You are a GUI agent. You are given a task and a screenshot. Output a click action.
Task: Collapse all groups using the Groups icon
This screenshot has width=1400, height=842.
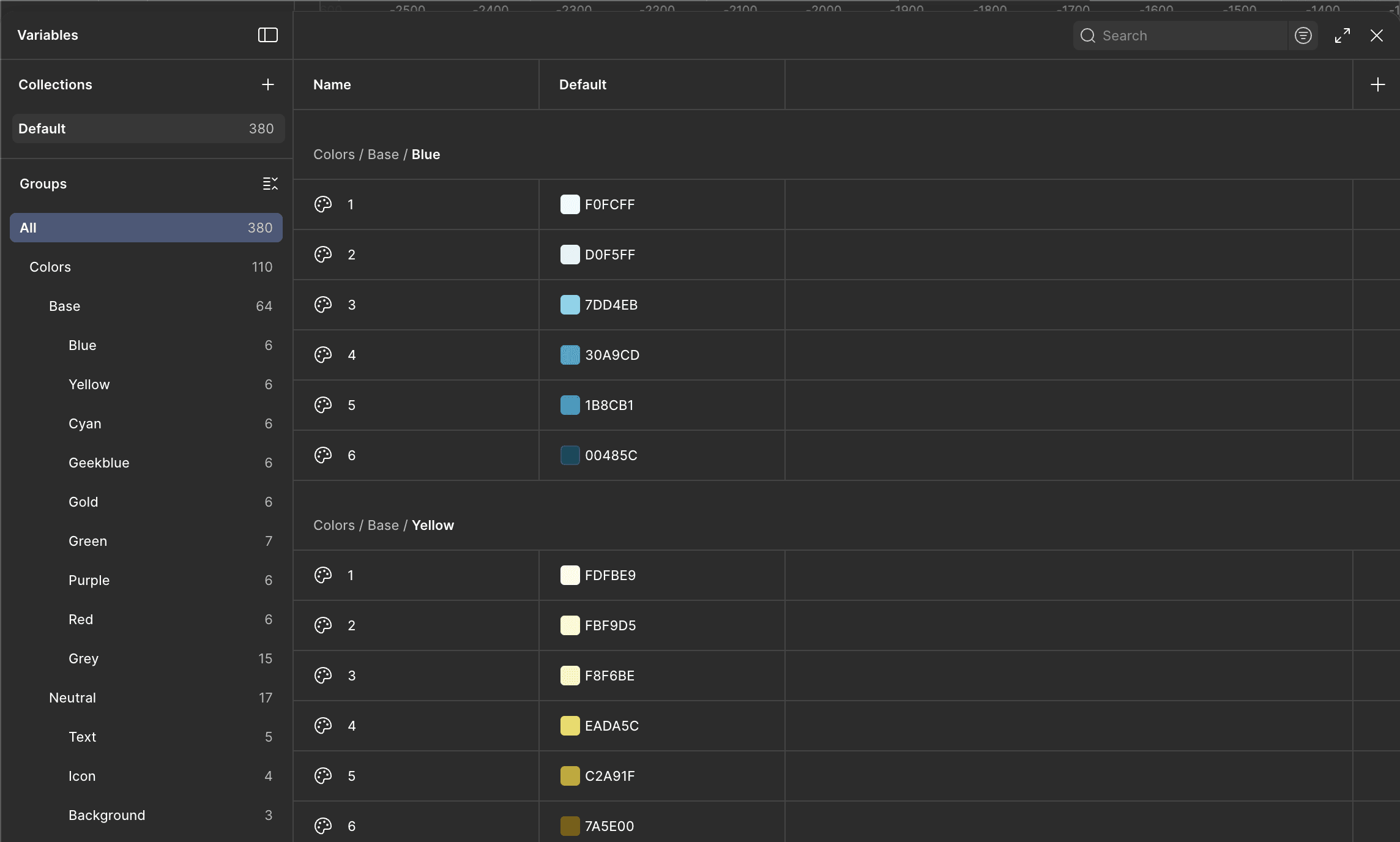270,184
